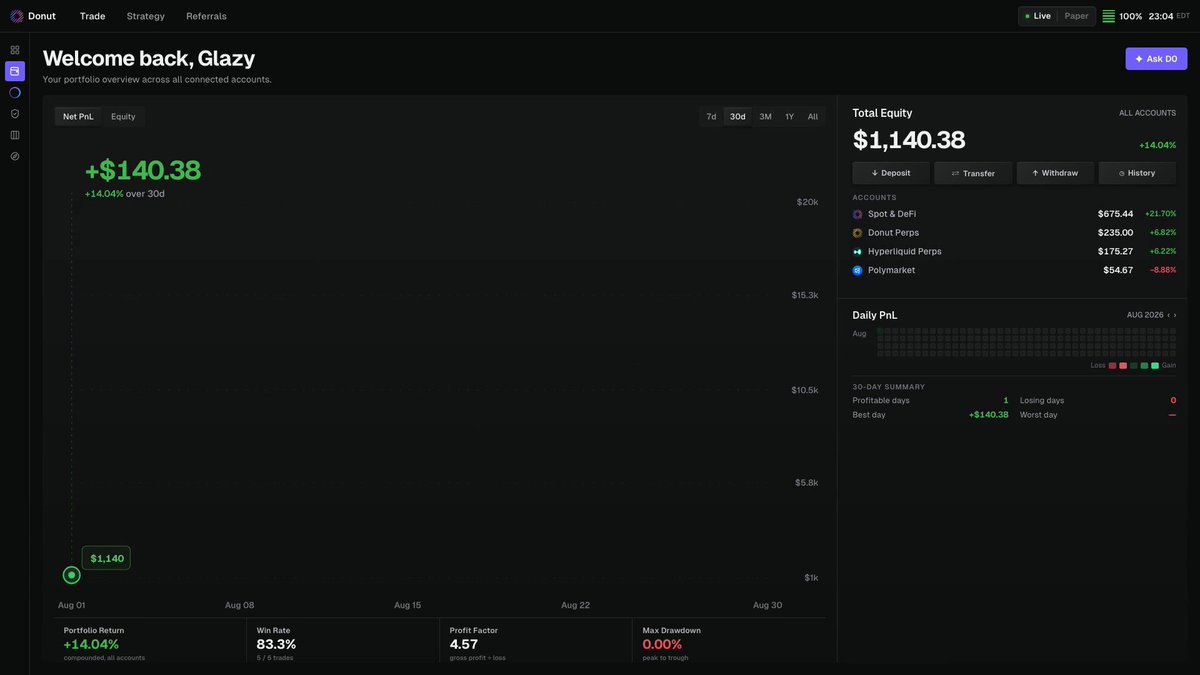
Task: Click the green chart data point marker
Action: coord(71,575)
